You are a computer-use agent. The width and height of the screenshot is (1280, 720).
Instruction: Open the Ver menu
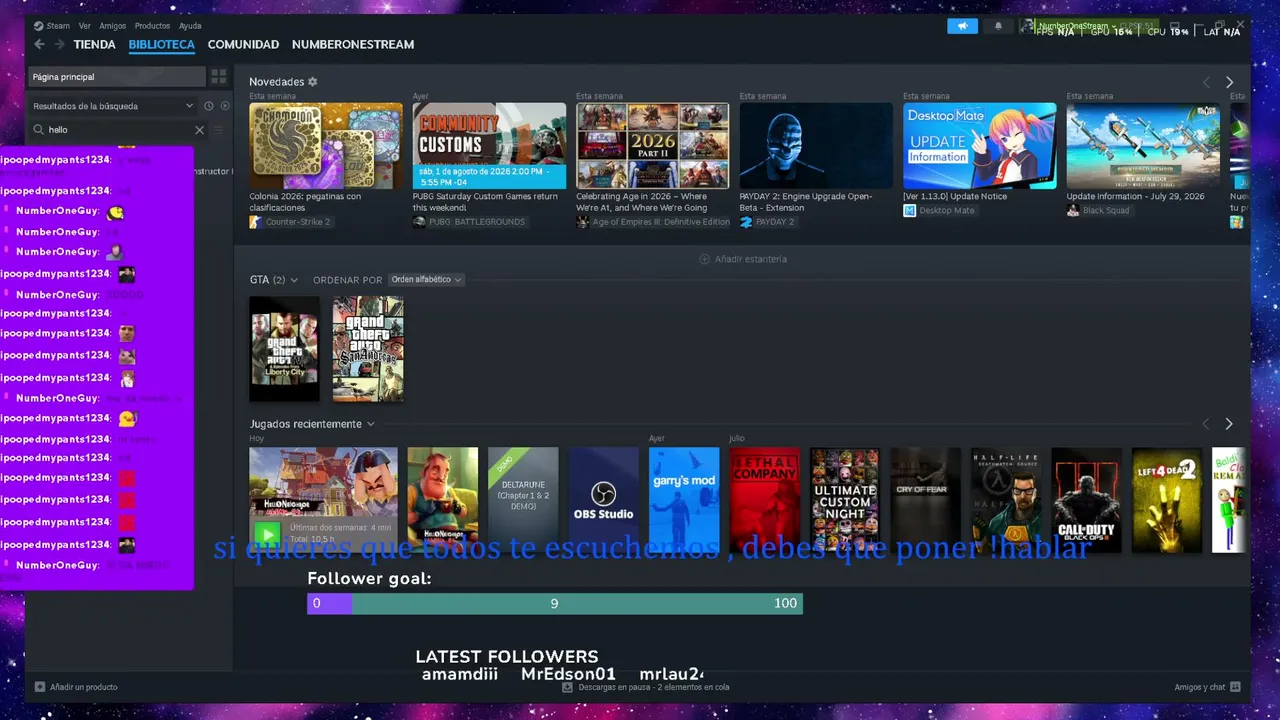(84, 26)
